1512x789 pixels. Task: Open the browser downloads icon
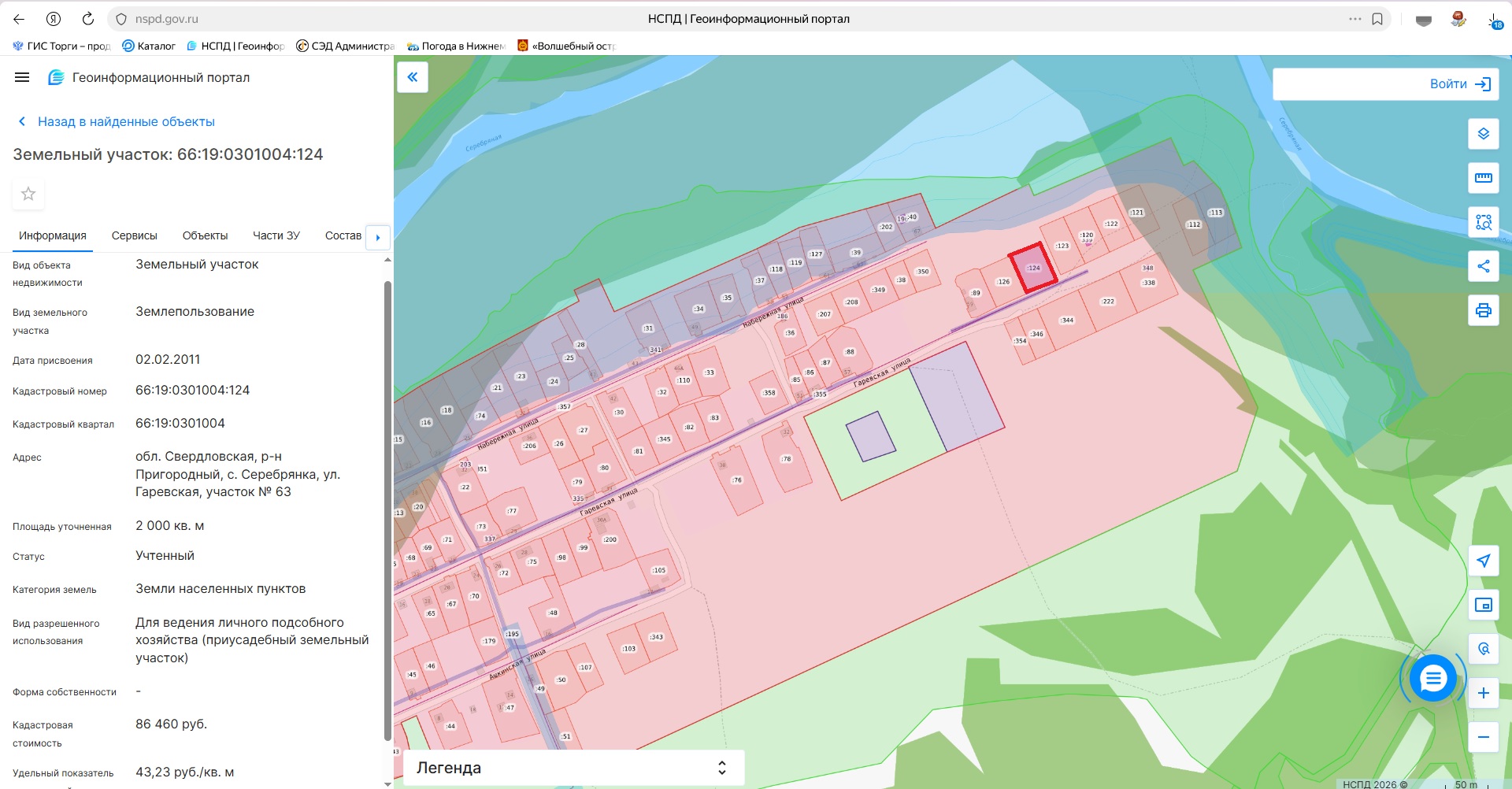click(x=1494, y=20)
